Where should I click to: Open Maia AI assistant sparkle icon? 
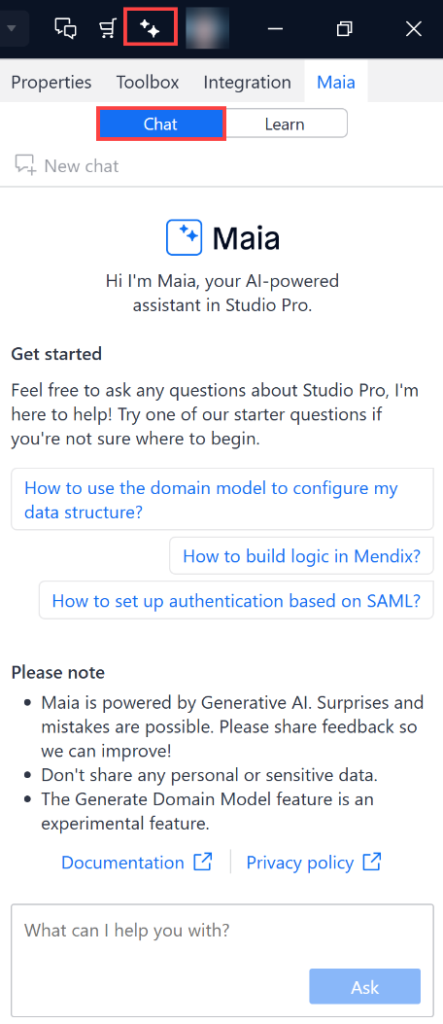(x=150, y=29)
